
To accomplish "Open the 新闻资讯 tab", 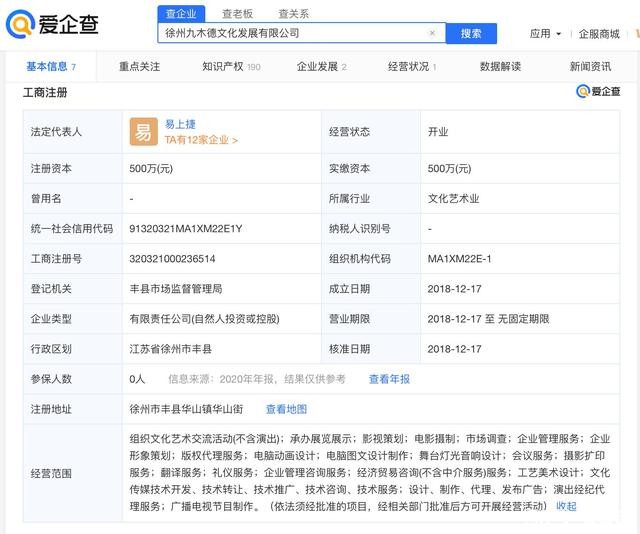I will pos(590,67).
